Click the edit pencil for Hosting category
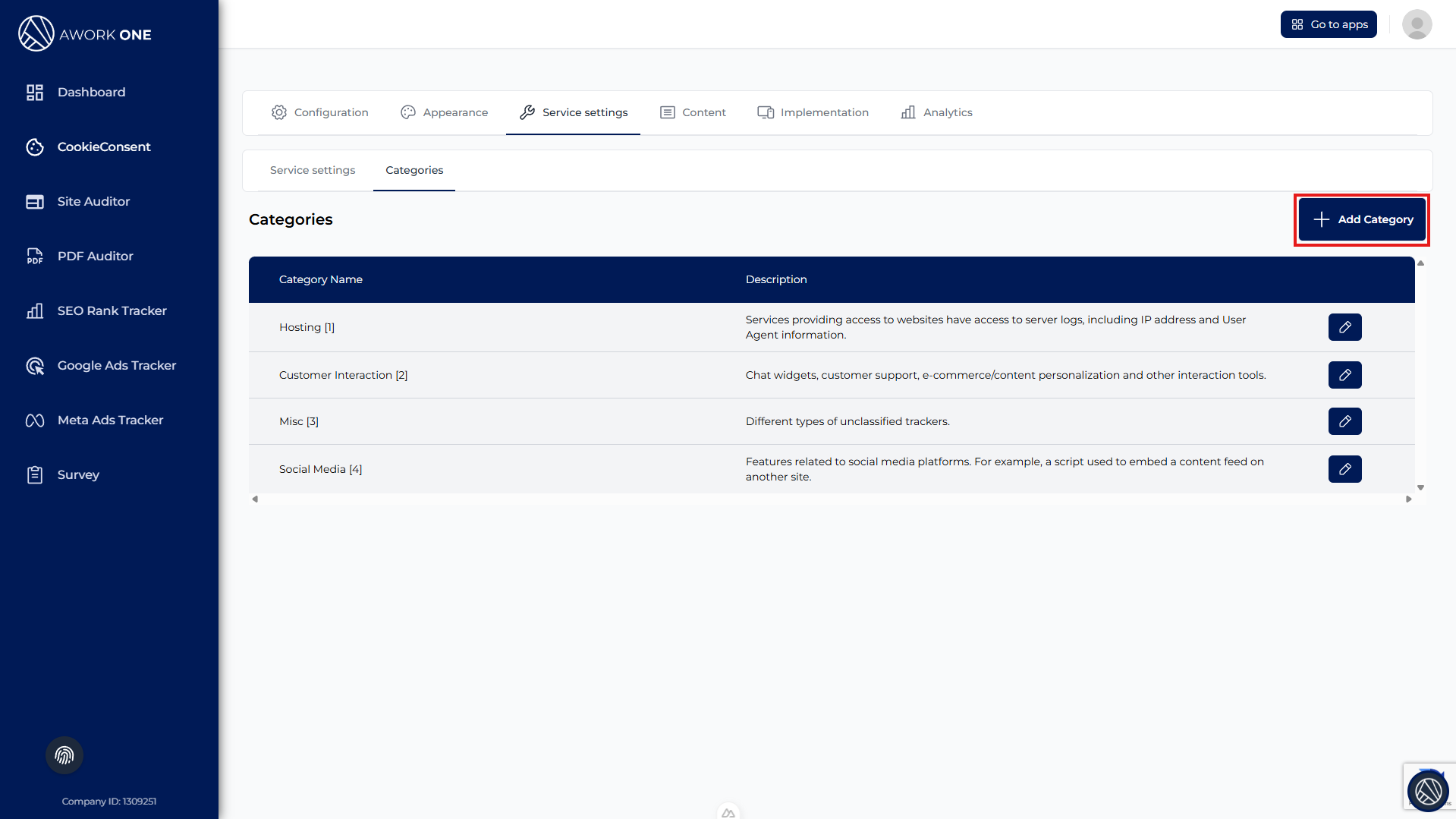The image size is (1456, 819). tap(1344, 327)
